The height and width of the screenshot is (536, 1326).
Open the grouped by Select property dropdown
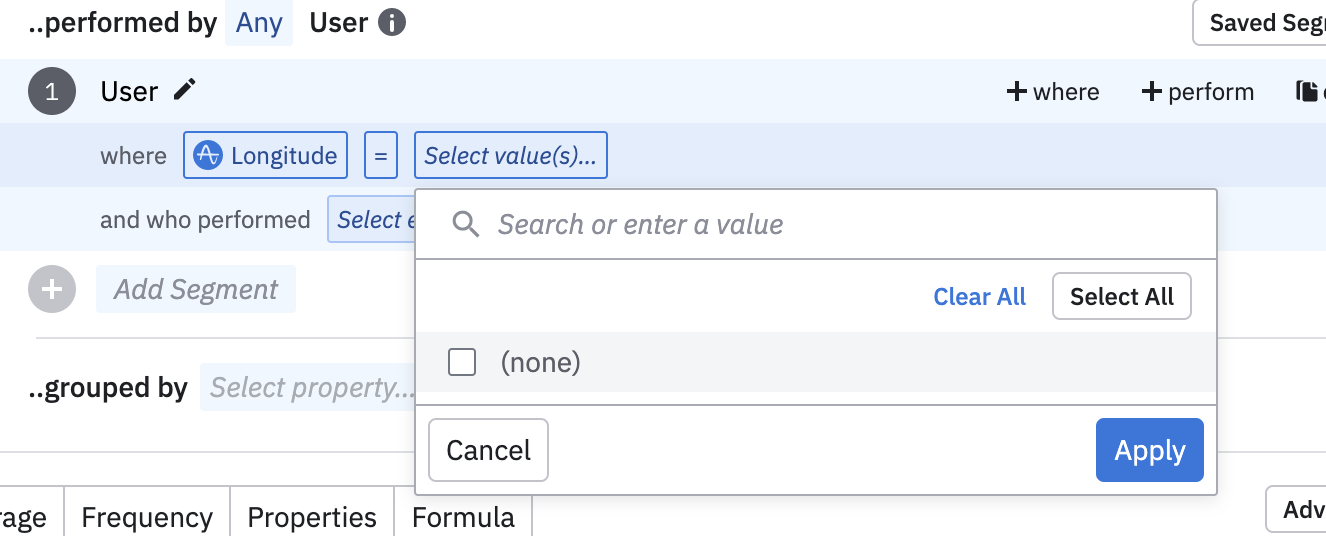[x=309, y=388]
